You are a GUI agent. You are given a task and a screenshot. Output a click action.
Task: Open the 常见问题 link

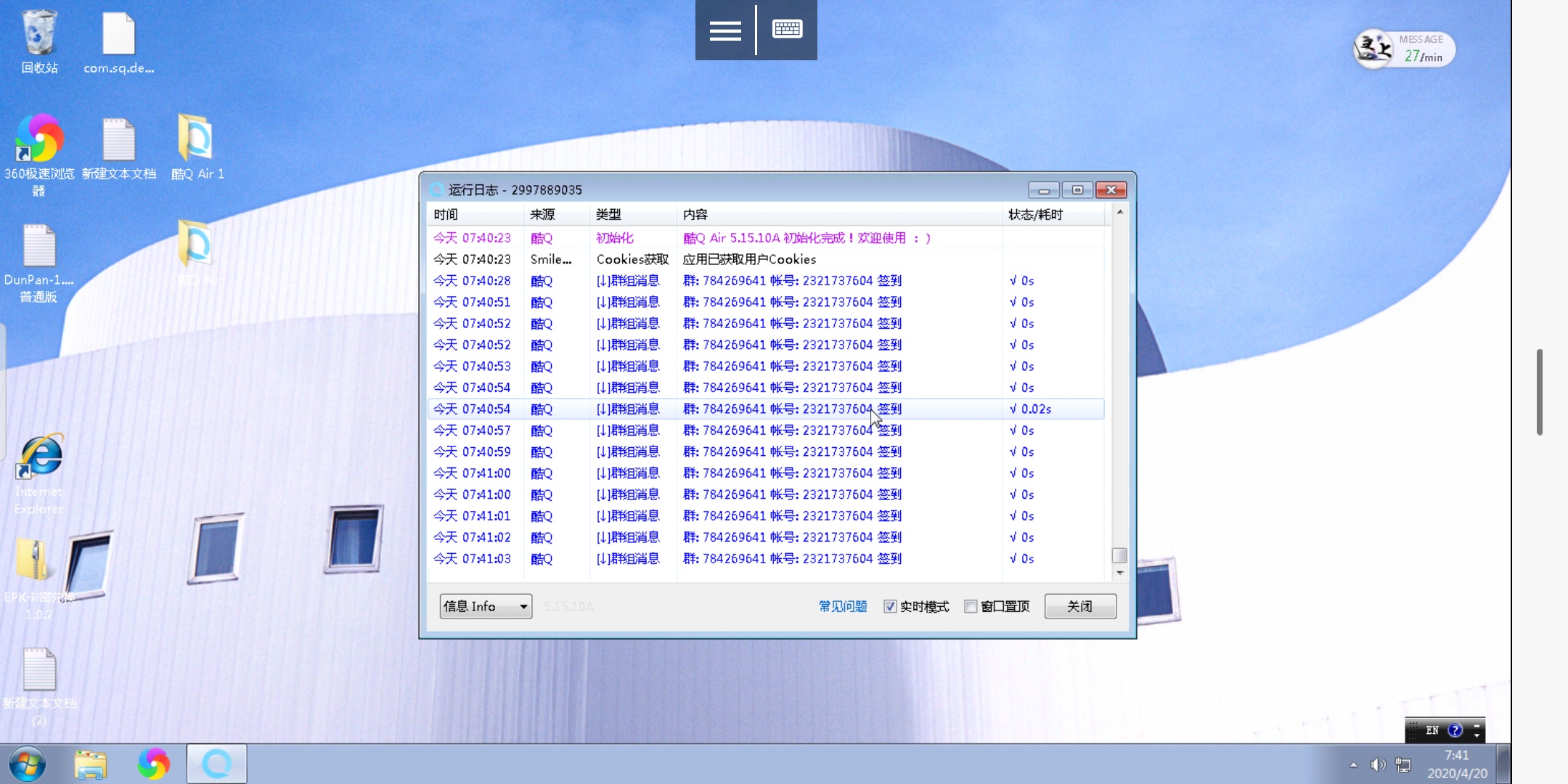(x=842, y=606)
